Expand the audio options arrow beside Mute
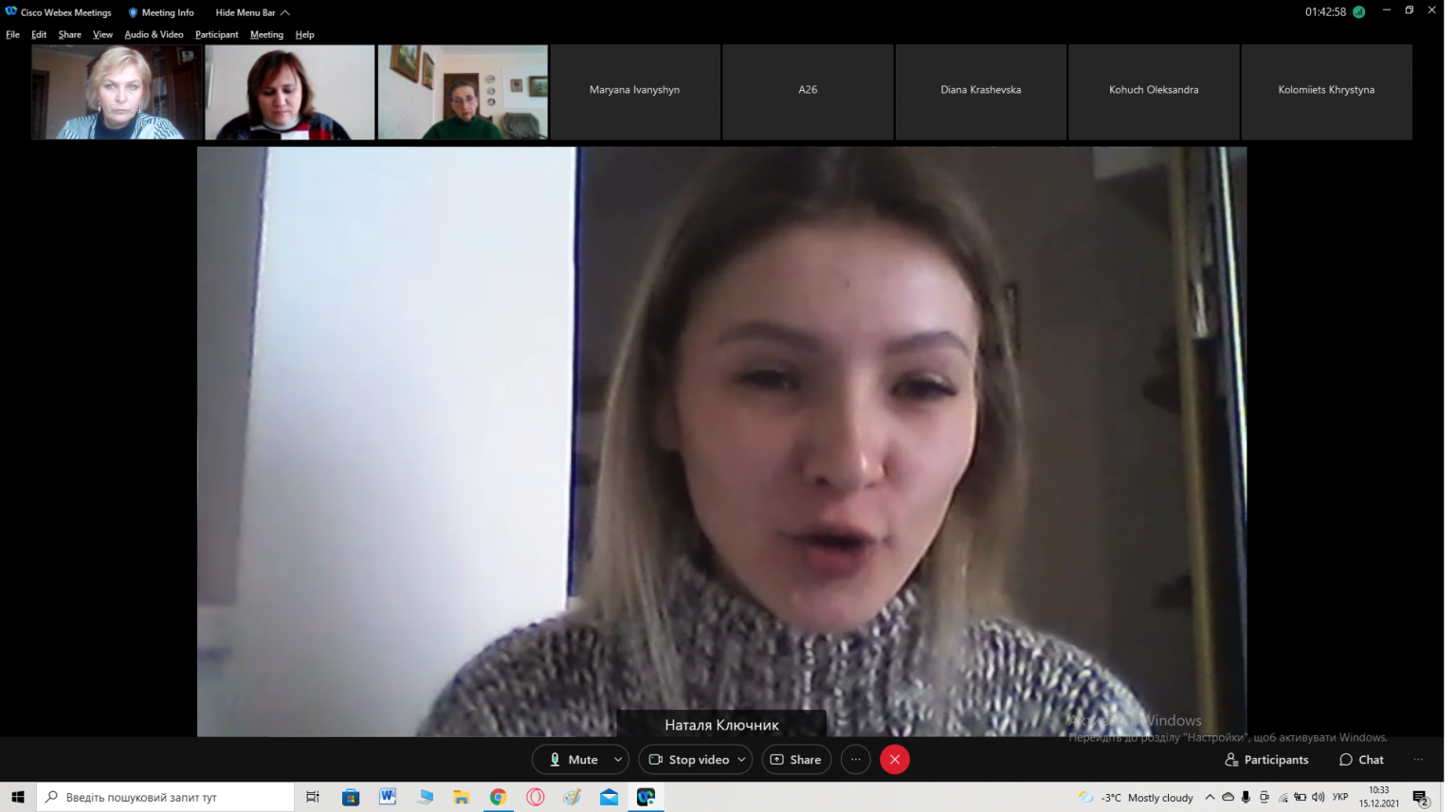The image size is (1456, 812). click(619, 759)
